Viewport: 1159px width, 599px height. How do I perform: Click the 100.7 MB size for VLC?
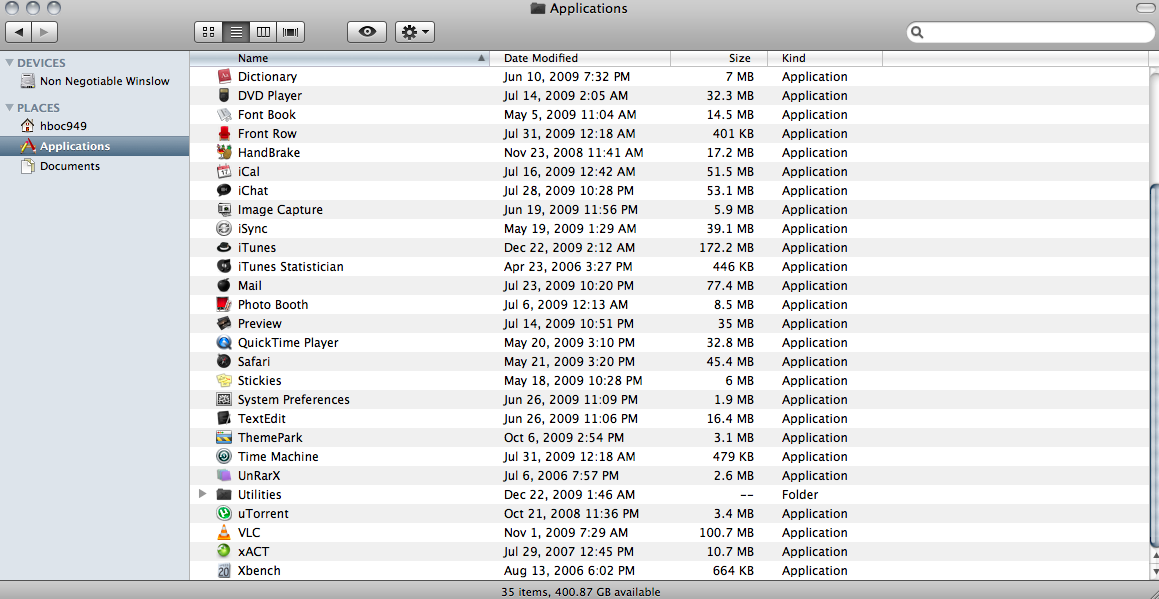pos(727,533)
